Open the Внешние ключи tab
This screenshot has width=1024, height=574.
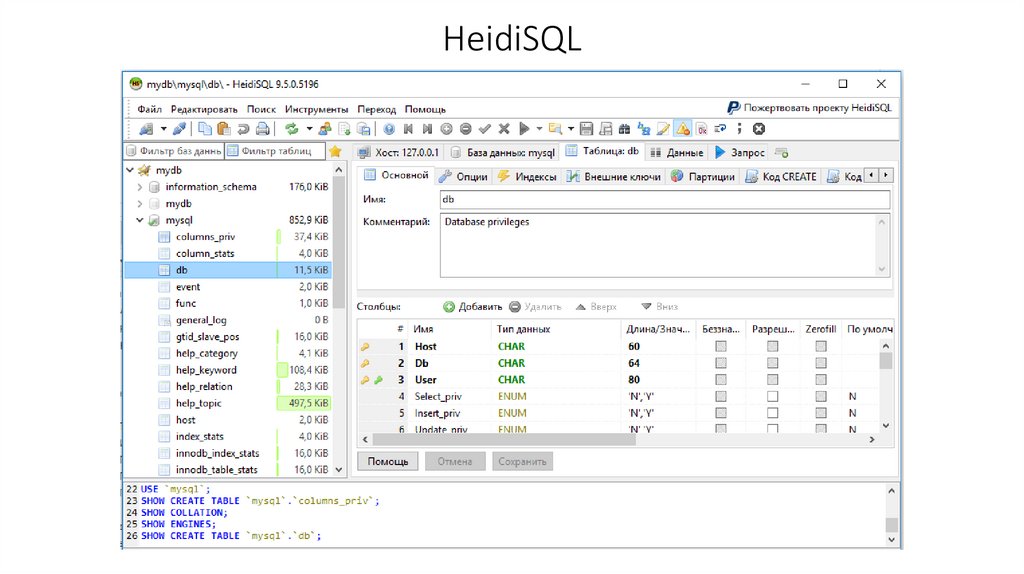613,176
